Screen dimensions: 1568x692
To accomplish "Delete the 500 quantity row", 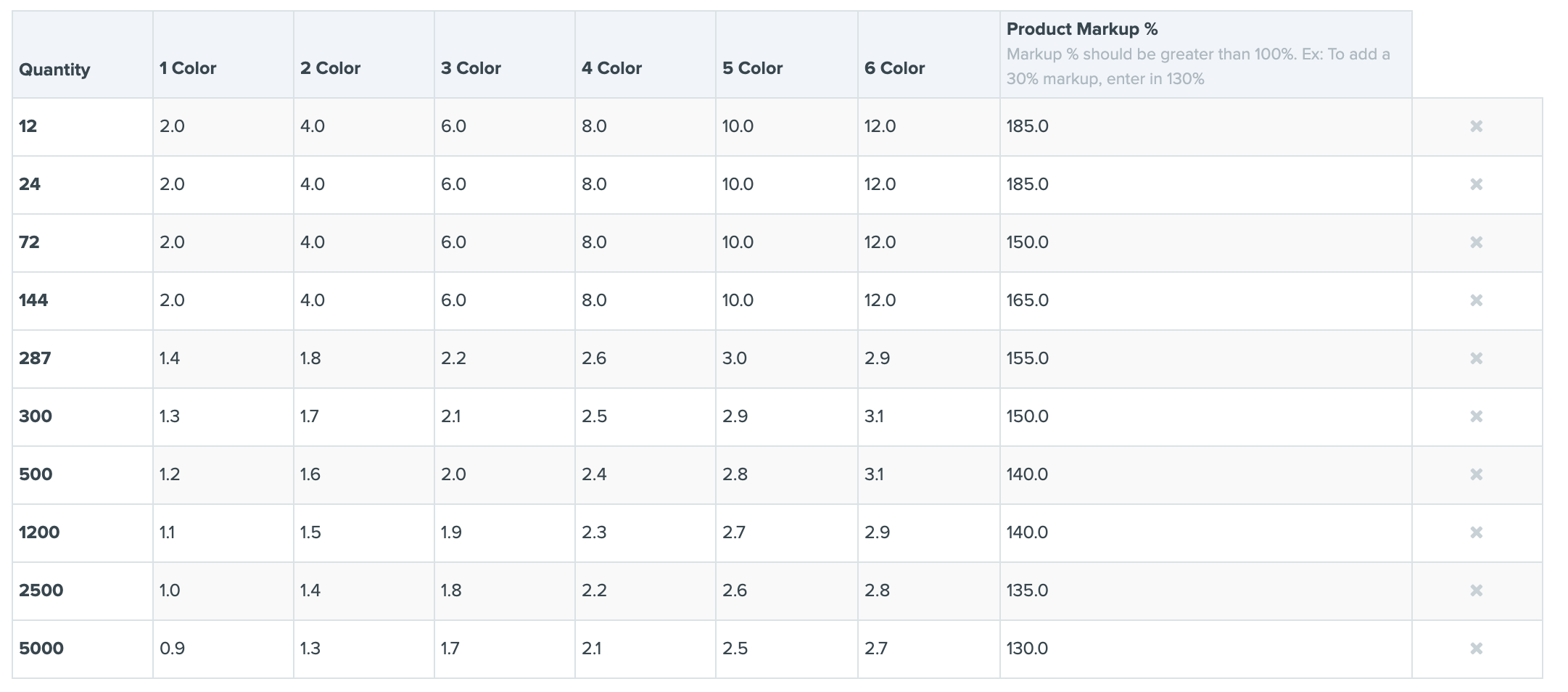I will (1476, 474).
